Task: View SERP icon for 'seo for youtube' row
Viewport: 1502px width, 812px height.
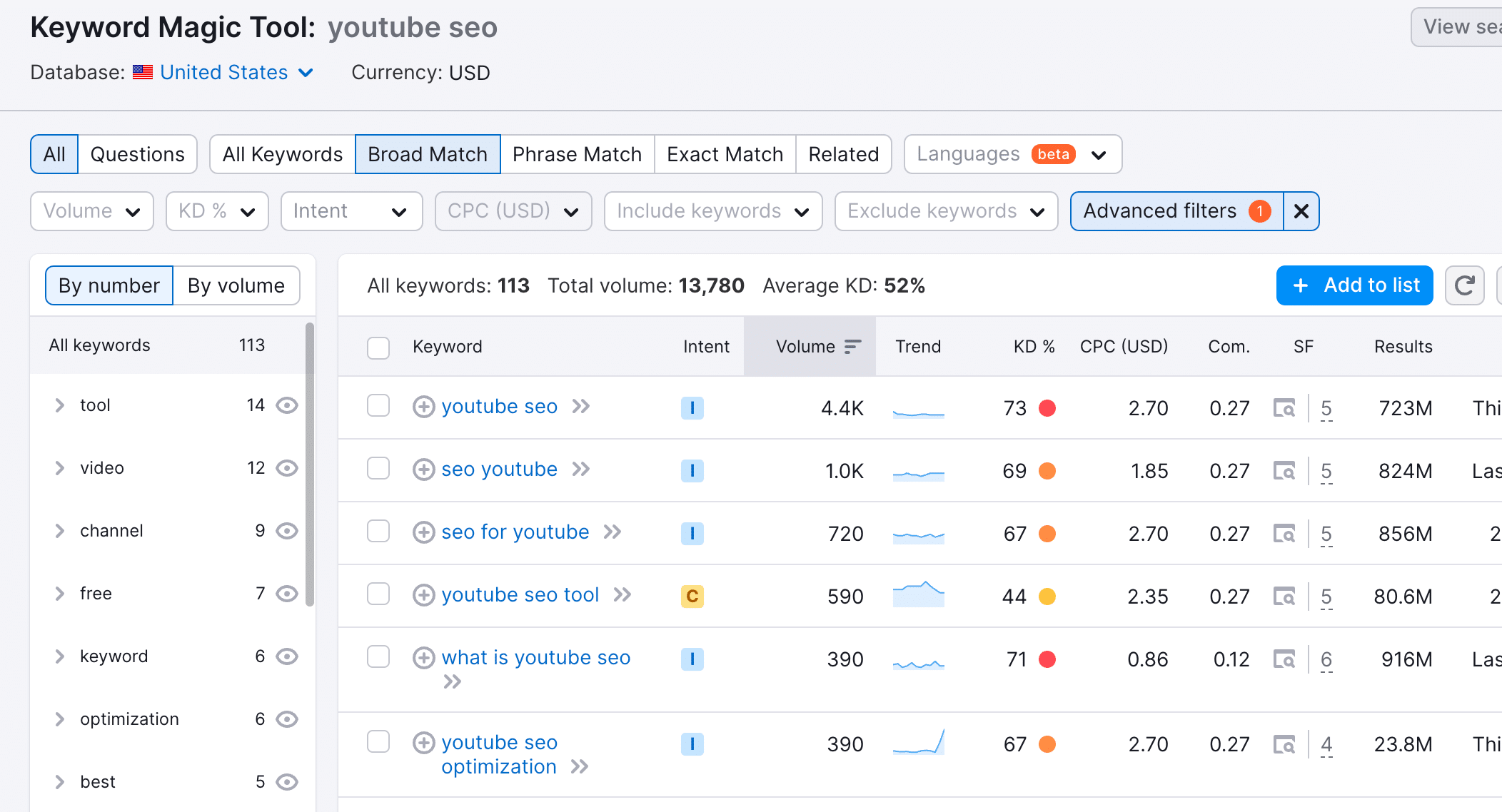Action: 1284,534
